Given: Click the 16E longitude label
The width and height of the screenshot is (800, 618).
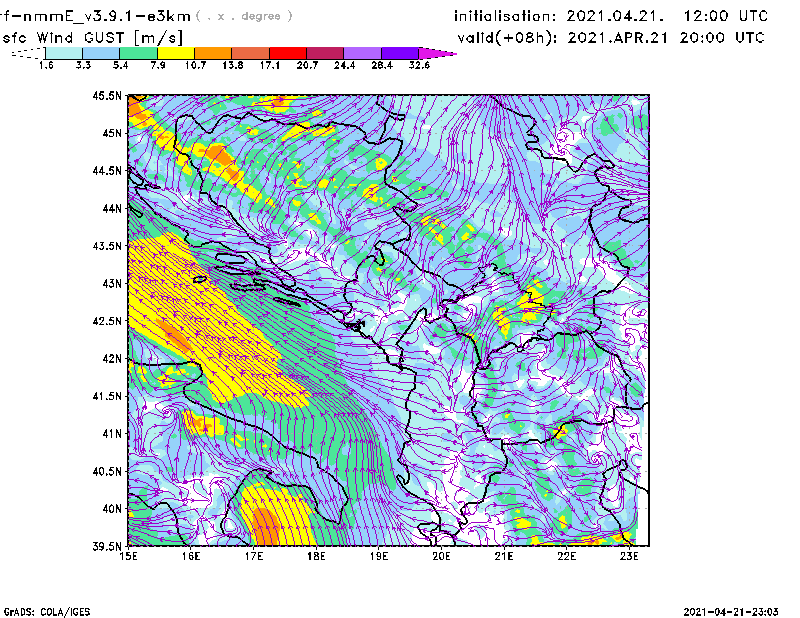Looking at the screenshot, I should click(191, 556).
